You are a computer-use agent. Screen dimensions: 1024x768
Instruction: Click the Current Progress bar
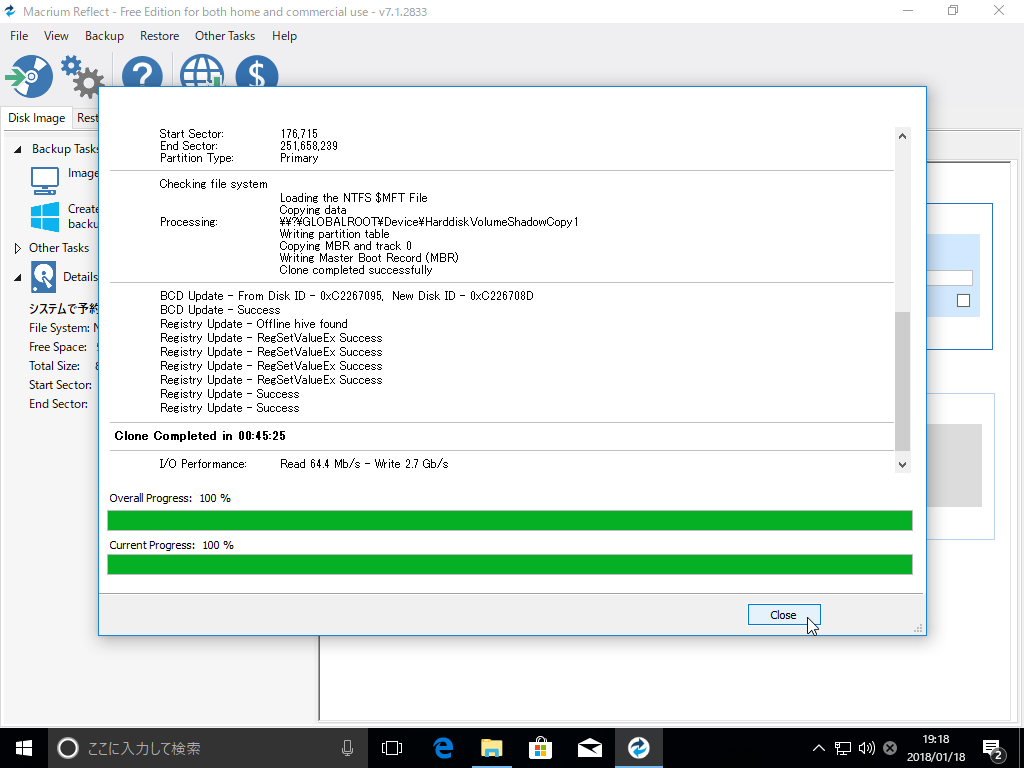pyautogui.click(x=509, y=564)
